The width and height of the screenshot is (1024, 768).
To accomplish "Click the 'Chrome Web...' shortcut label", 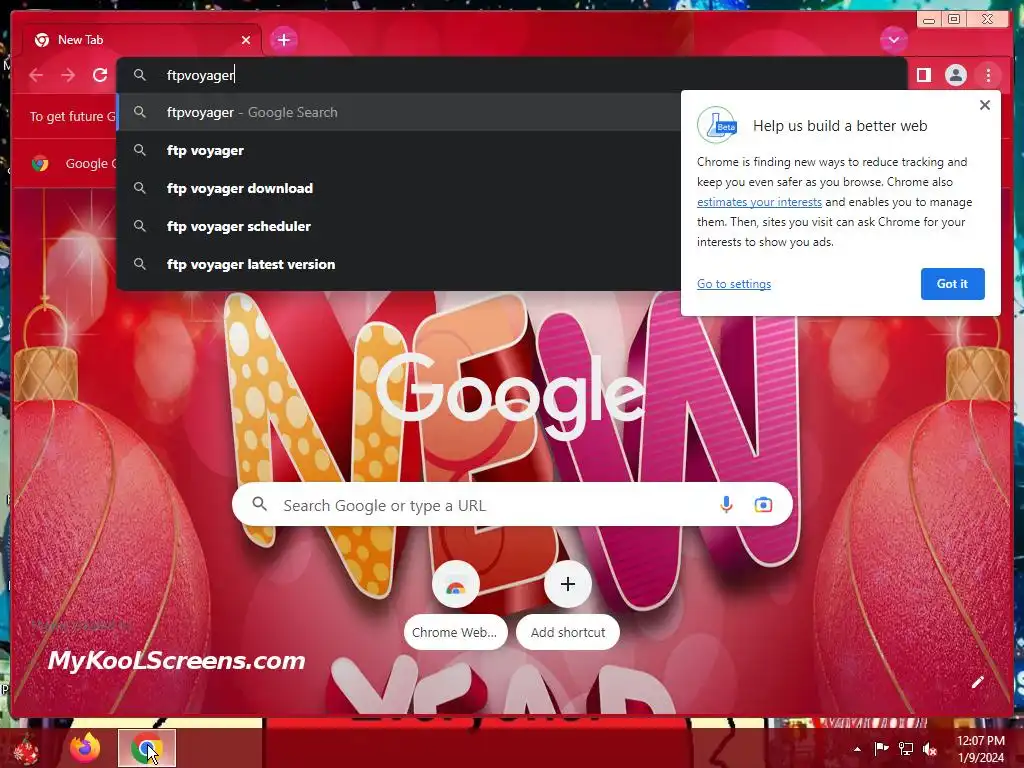I will coord(455,632).
